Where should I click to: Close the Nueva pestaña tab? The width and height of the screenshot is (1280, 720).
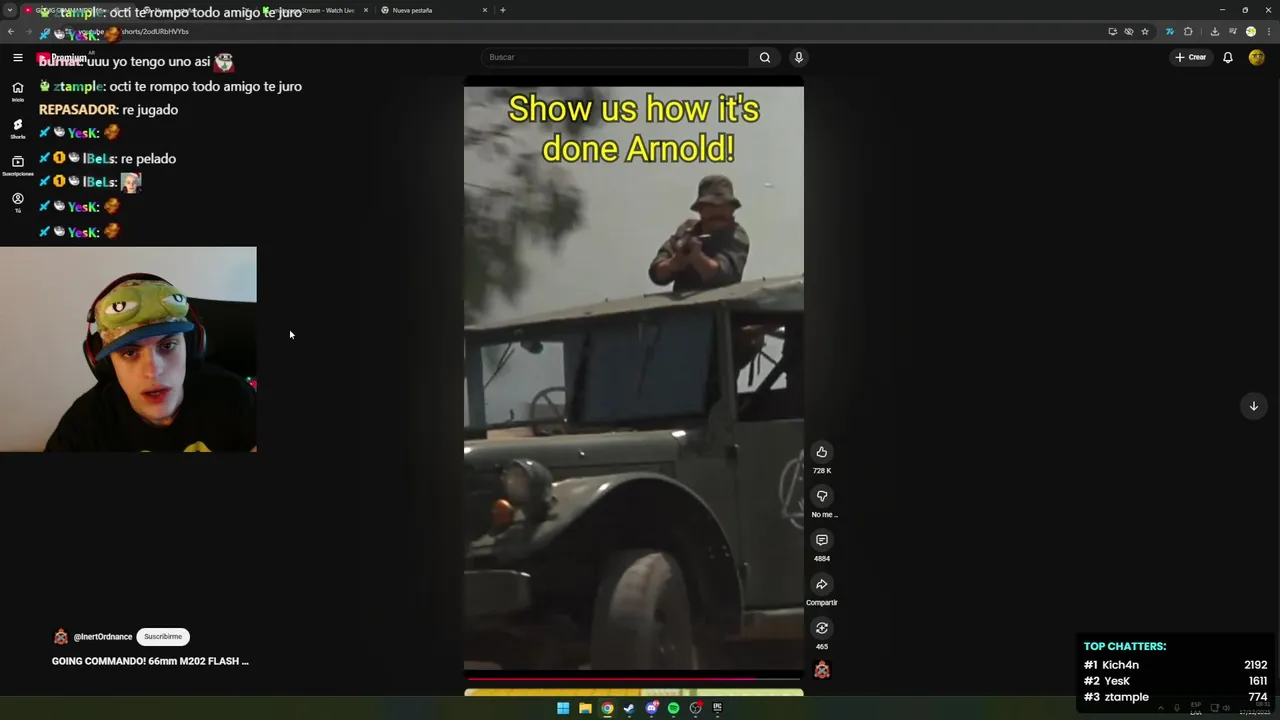[485, 10]
